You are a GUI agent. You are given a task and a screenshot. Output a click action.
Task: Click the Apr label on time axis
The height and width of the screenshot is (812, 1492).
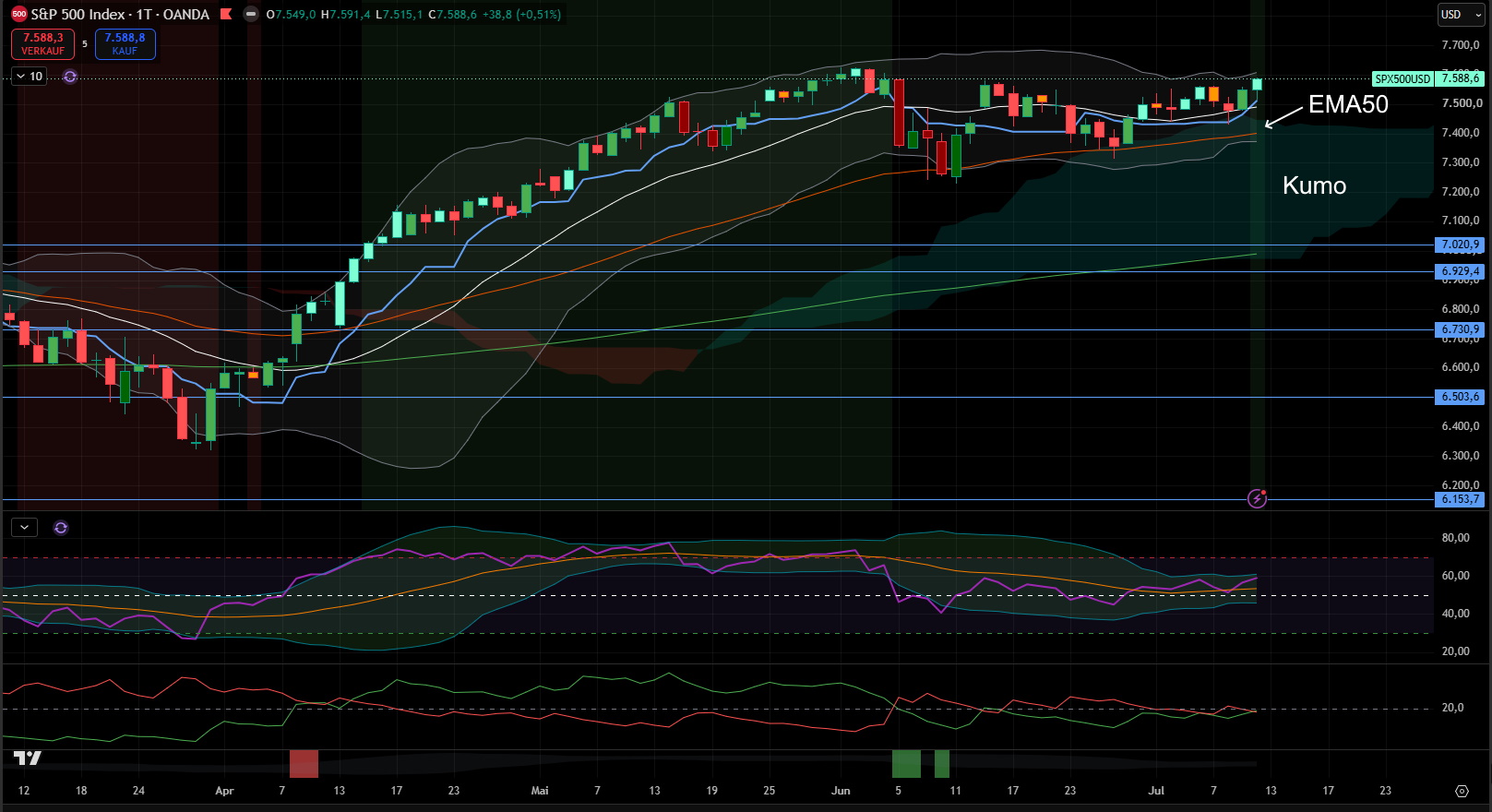pos(224,791)
